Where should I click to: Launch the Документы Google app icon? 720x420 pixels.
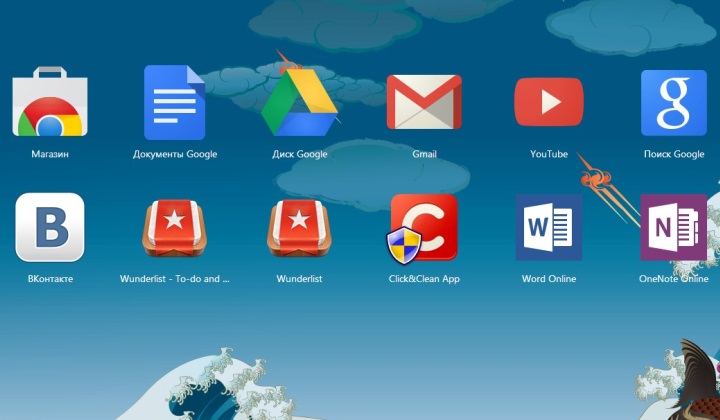click(x=174, y=102)
